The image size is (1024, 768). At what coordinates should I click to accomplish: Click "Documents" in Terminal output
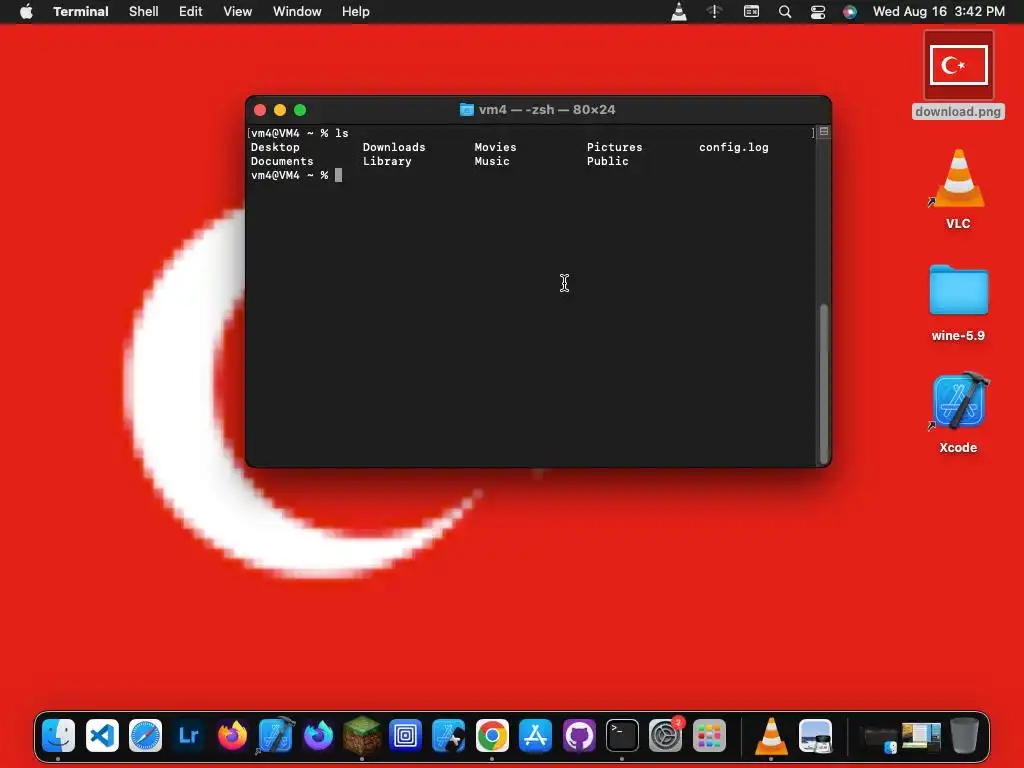coord(282,161)
